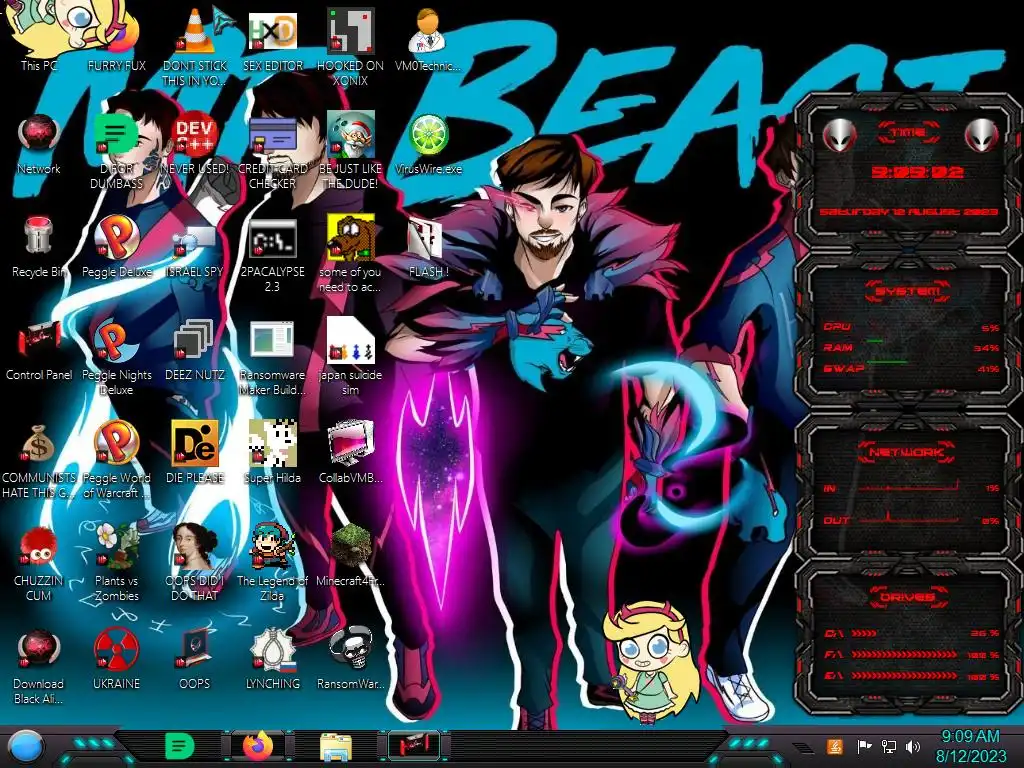Select the DEEZ NUTZ stacked windows icon
The width and height of the screenshot is (1024, 768).
pos(195,350)
